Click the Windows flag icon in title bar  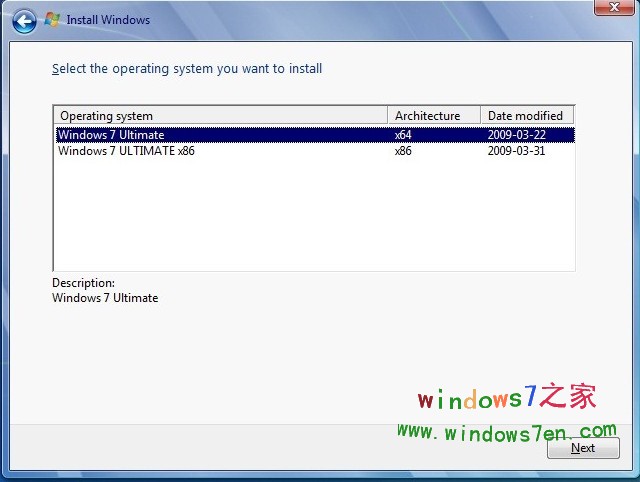(52, 20)
